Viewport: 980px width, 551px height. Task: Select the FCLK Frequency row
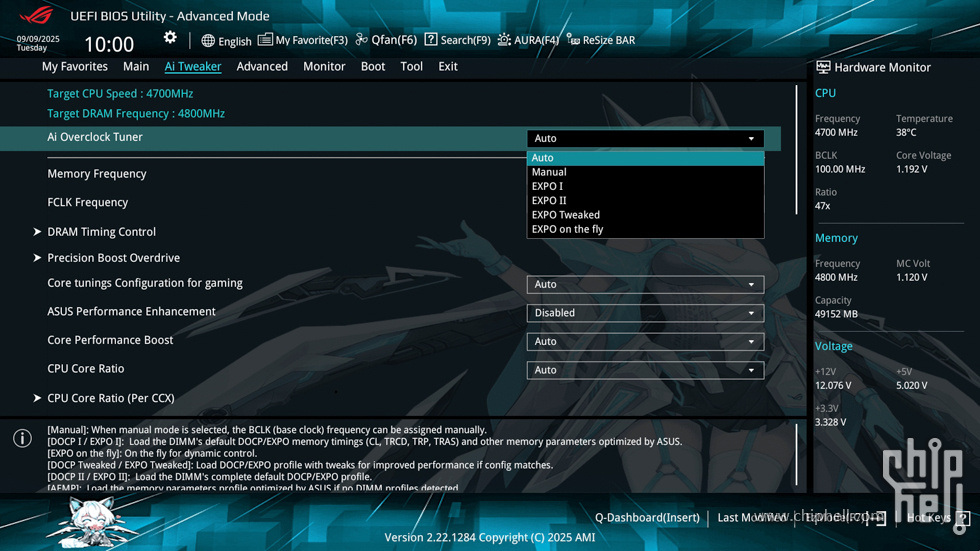[x=88, y=202]
